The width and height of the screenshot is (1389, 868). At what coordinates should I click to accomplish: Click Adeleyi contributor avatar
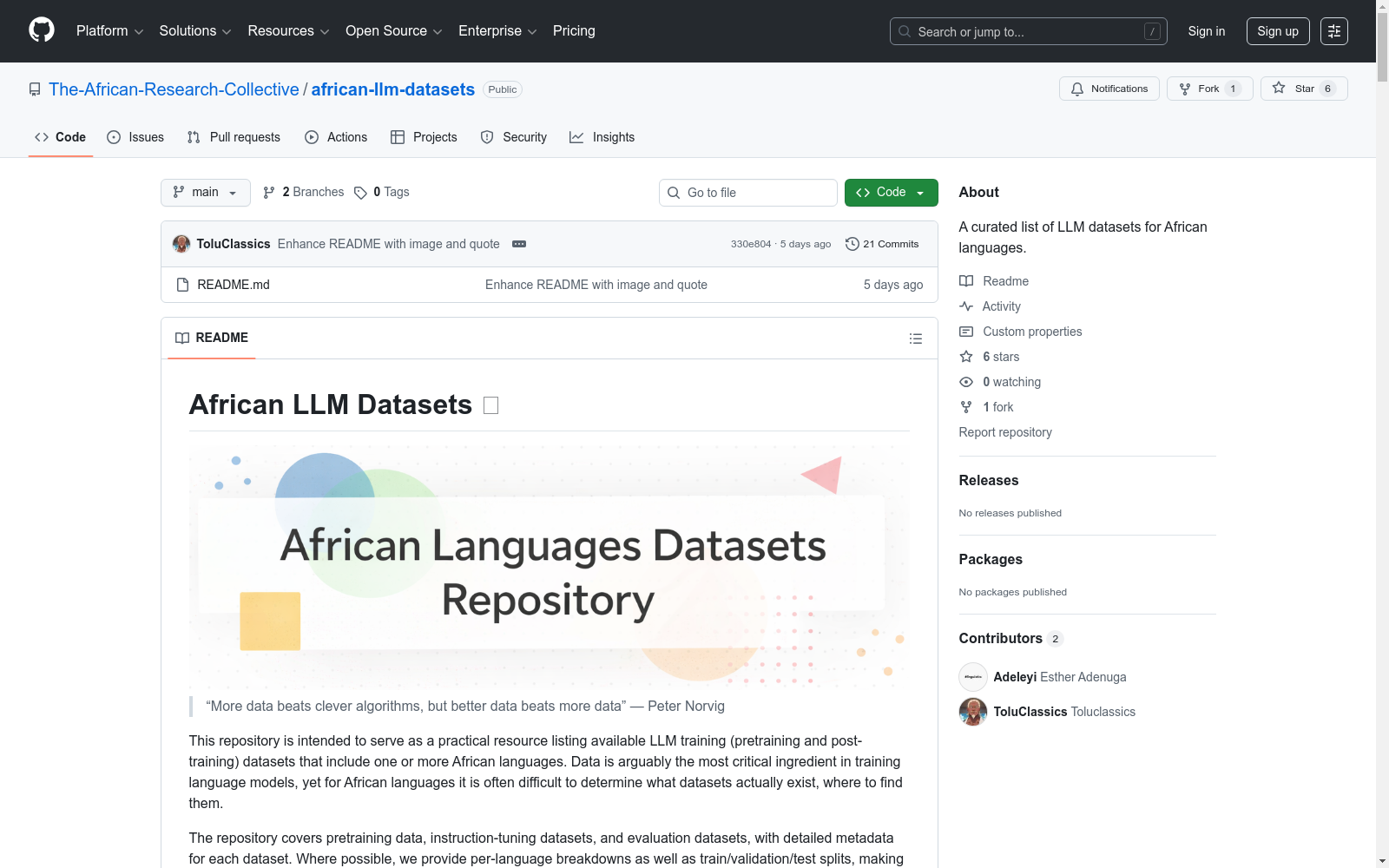coord(973,677)
